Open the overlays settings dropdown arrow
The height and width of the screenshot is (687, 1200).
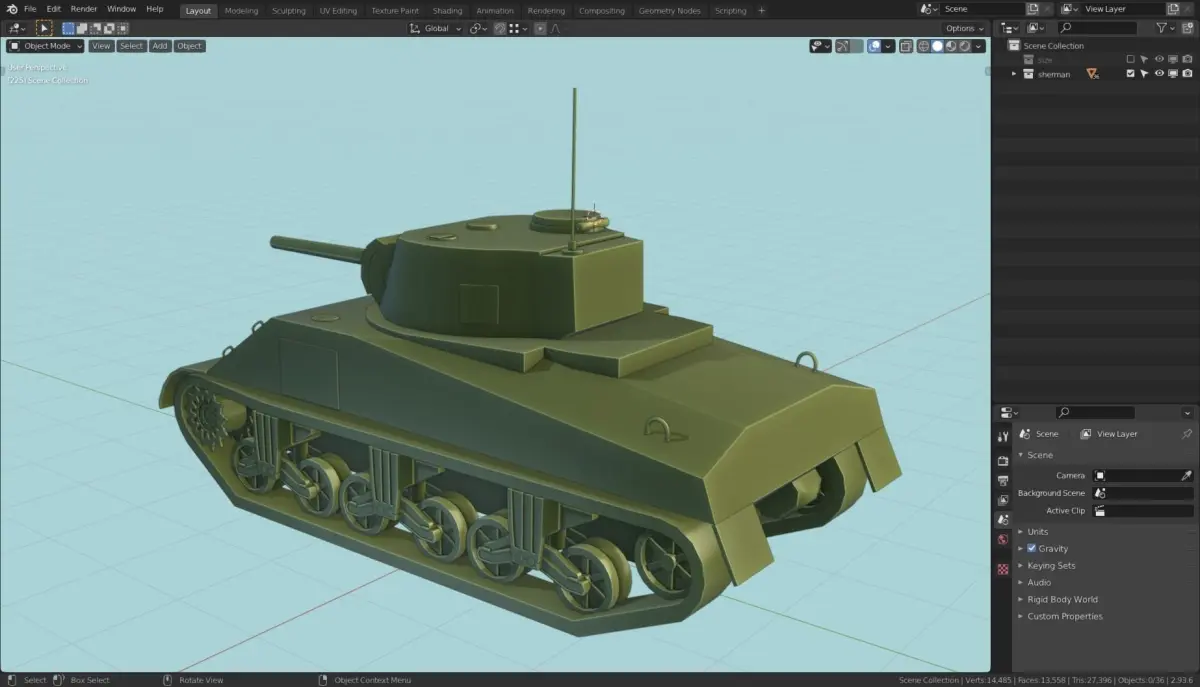point(888,46)
